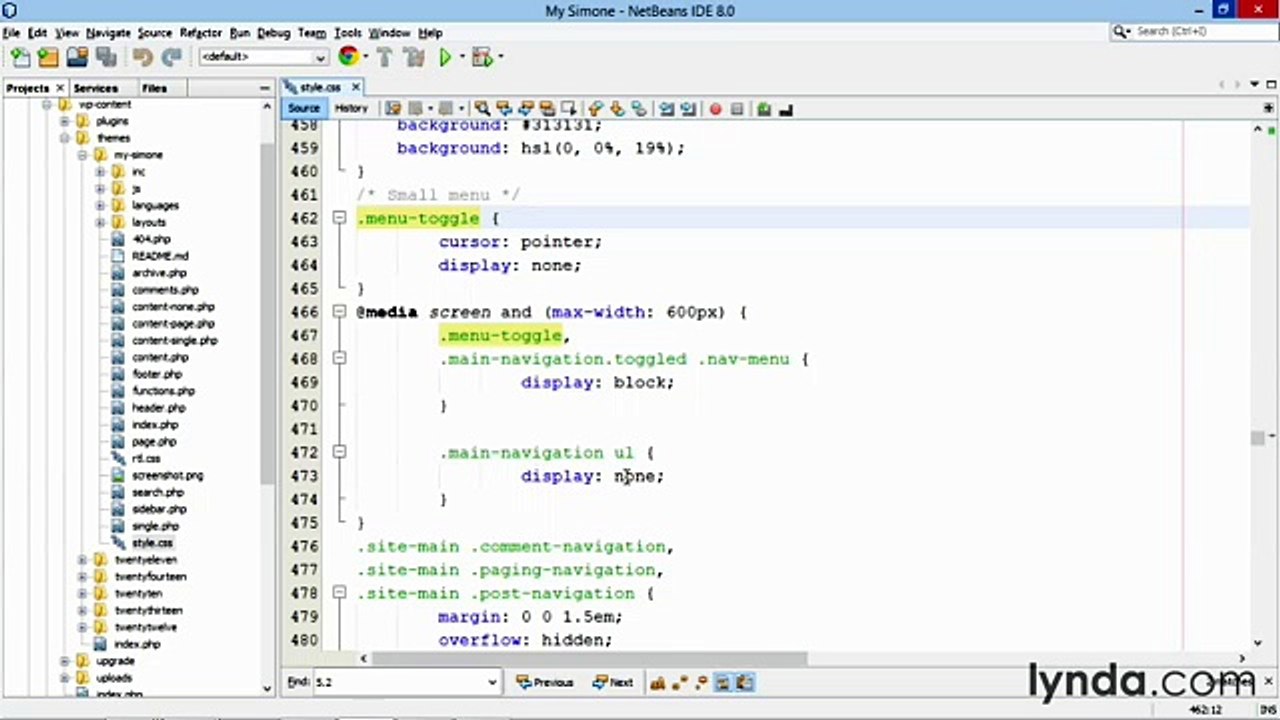Stop macro recording with square icon

(737, 109)
